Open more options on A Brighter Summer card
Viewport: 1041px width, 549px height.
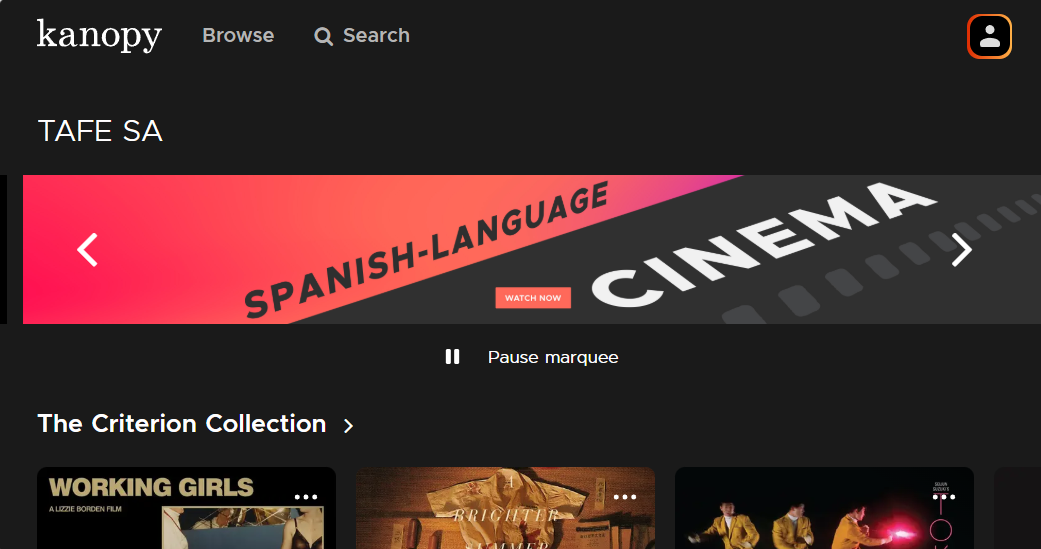(625, 497)
